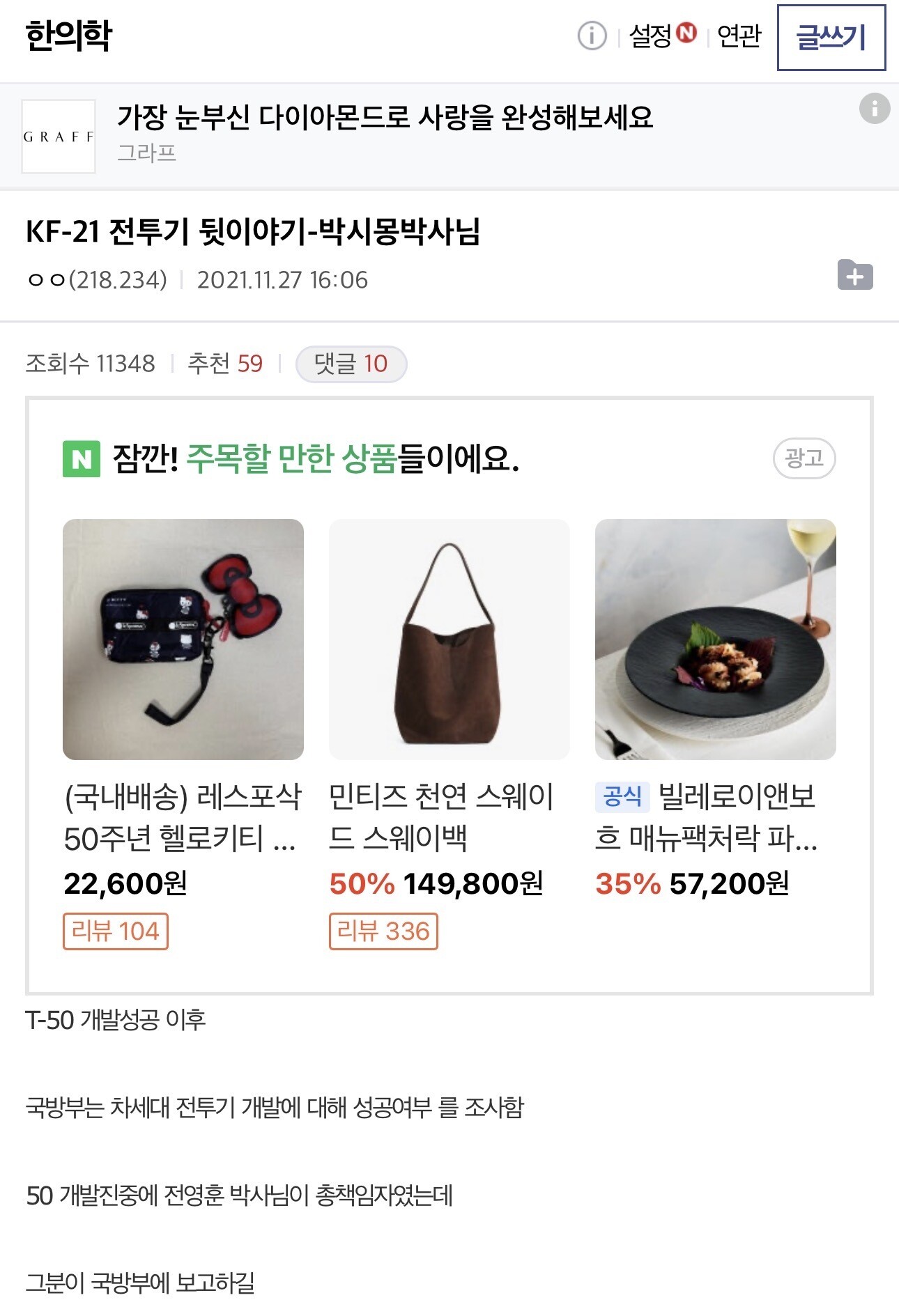Open the black plate dish product image

click(715, 639)
